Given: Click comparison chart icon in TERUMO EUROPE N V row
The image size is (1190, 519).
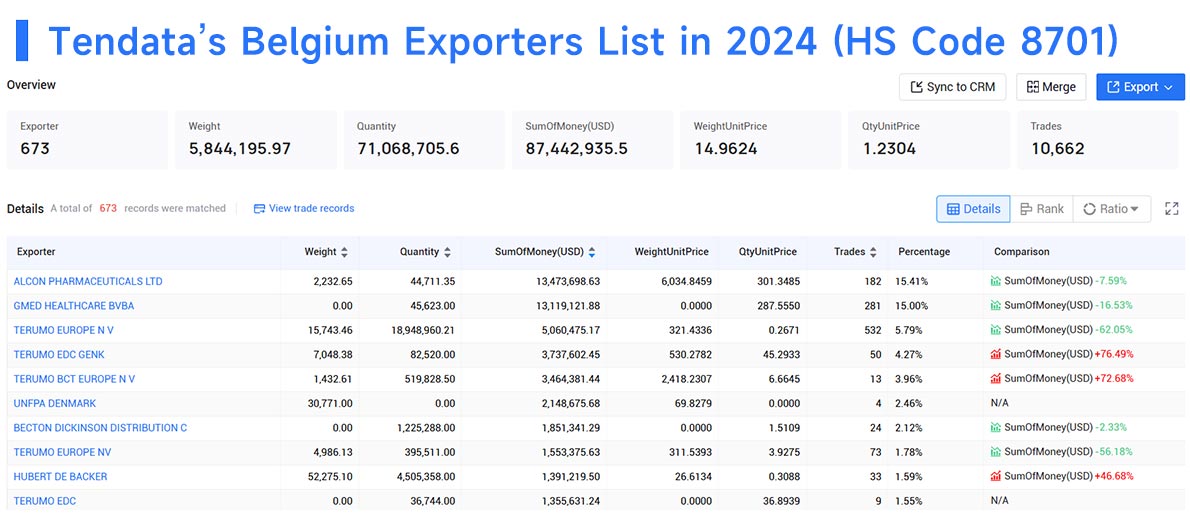Looking at the screenshot, I should (996, 330).
